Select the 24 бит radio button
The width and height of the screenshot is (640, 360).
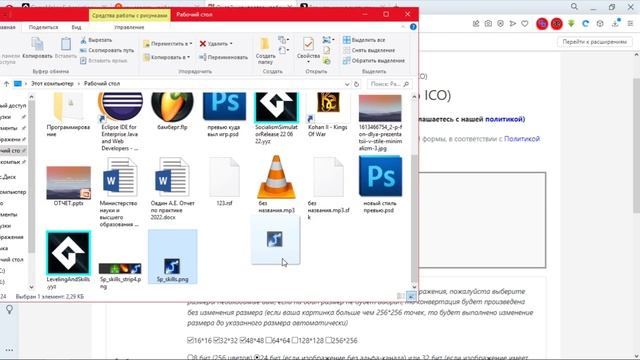tap(257, 358)
